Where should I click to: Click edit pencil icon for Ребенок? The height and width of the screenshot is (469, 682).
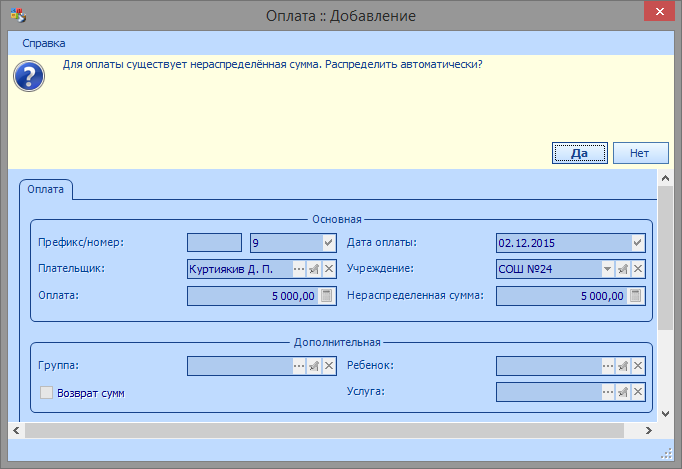(x=623, y=366)
